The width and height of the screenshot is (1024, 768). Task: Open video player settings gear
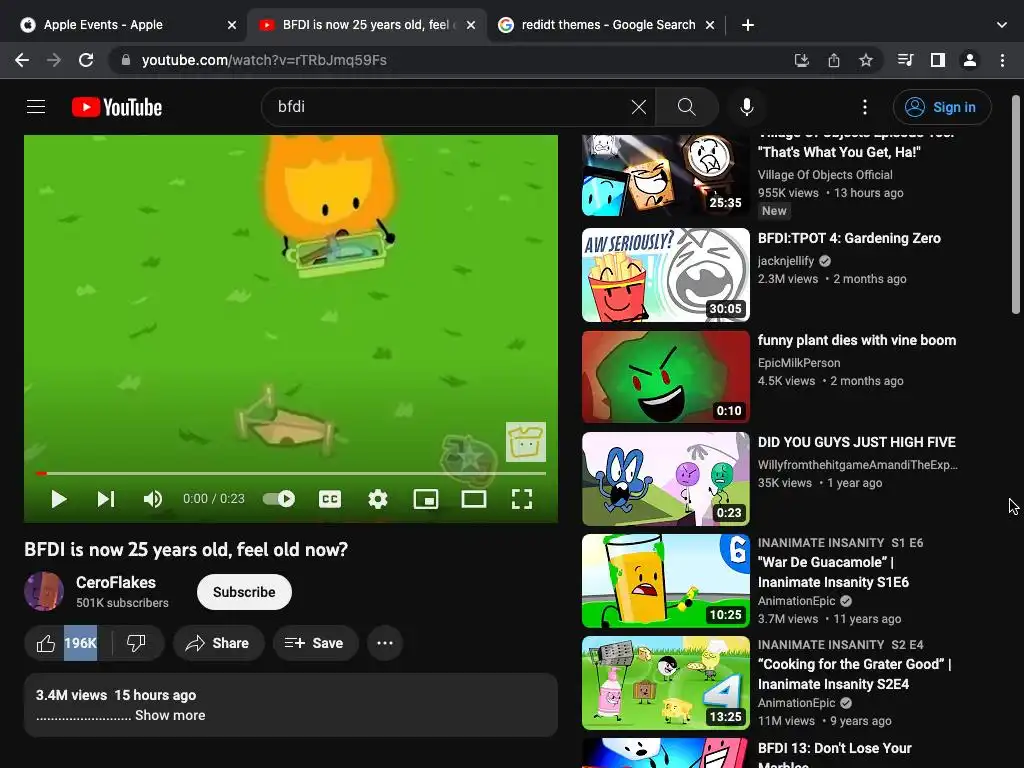click(377, 500)
